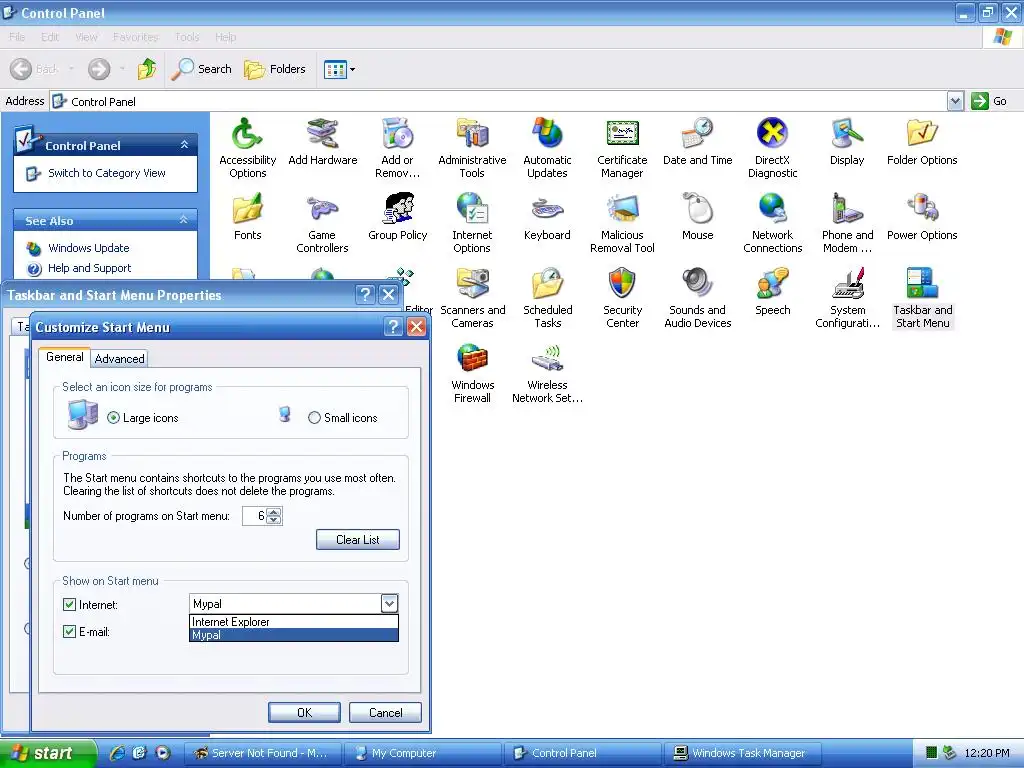
Task: Toggle the Folders toolbar button
Action: (274, 69)
